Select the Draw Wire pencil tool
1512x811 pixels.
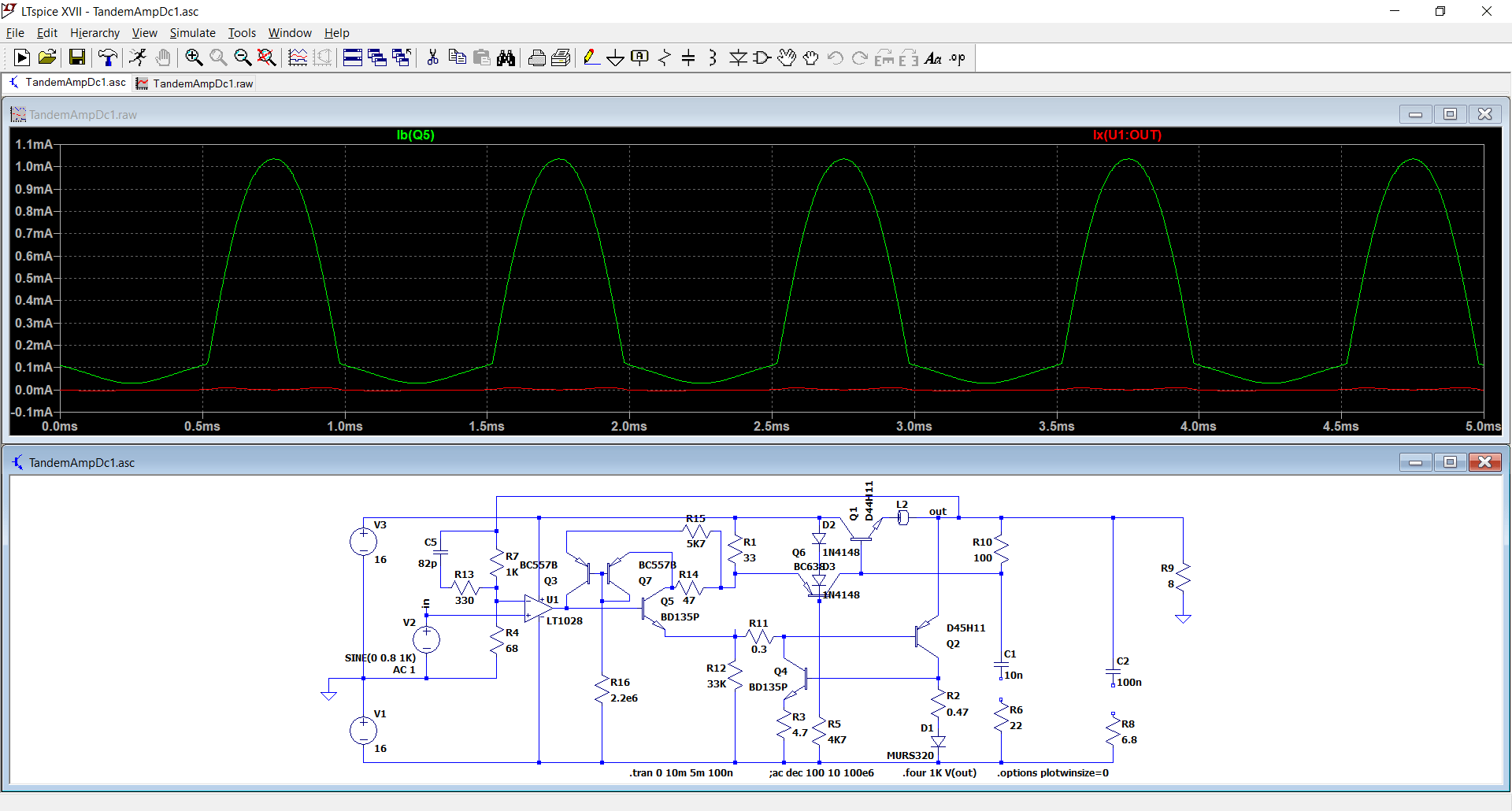[x=591, y=57]
